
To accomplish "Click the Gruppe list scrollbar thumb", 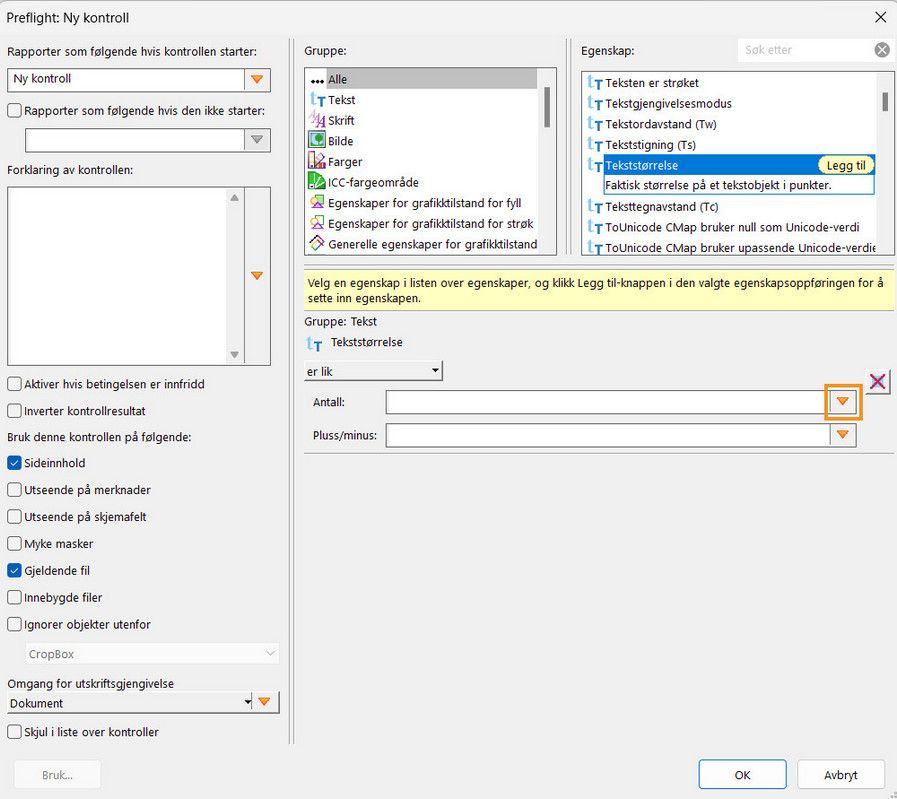I will pyautogui.click(x=547, y=107).
